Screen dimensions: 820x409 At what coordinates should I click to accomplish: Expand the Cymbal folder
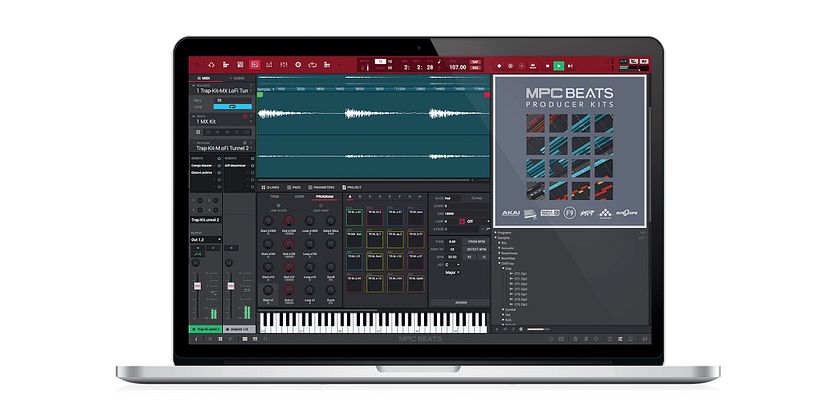click(x=503, y=309)
